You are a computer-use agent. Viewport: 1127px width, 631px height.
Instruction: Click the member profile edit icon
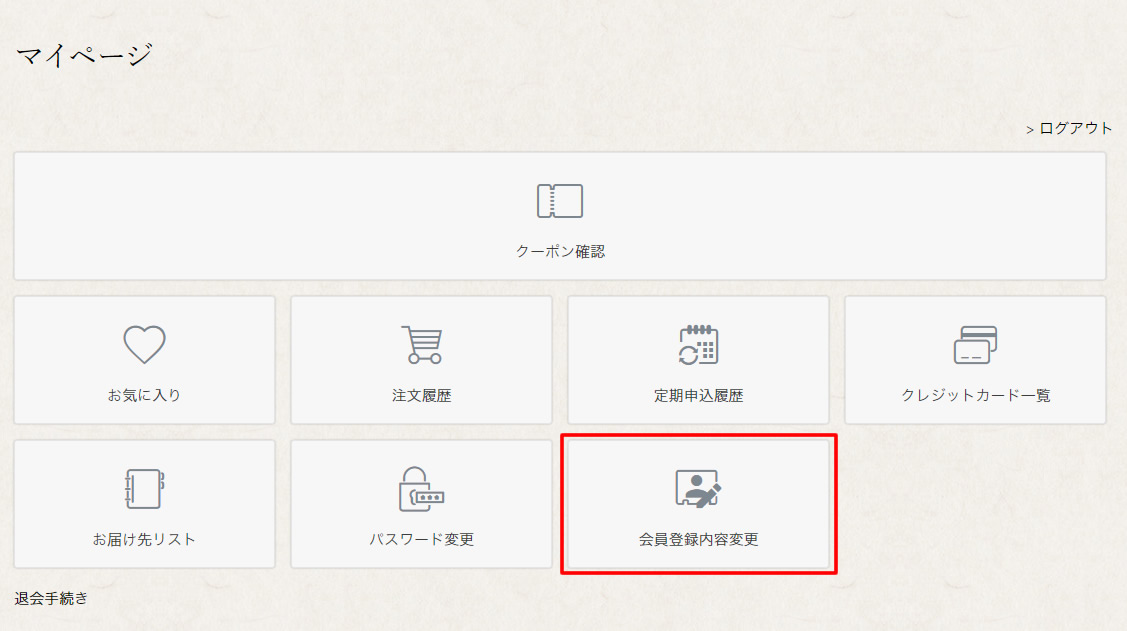pyautogui.click(x=698, y=489)
